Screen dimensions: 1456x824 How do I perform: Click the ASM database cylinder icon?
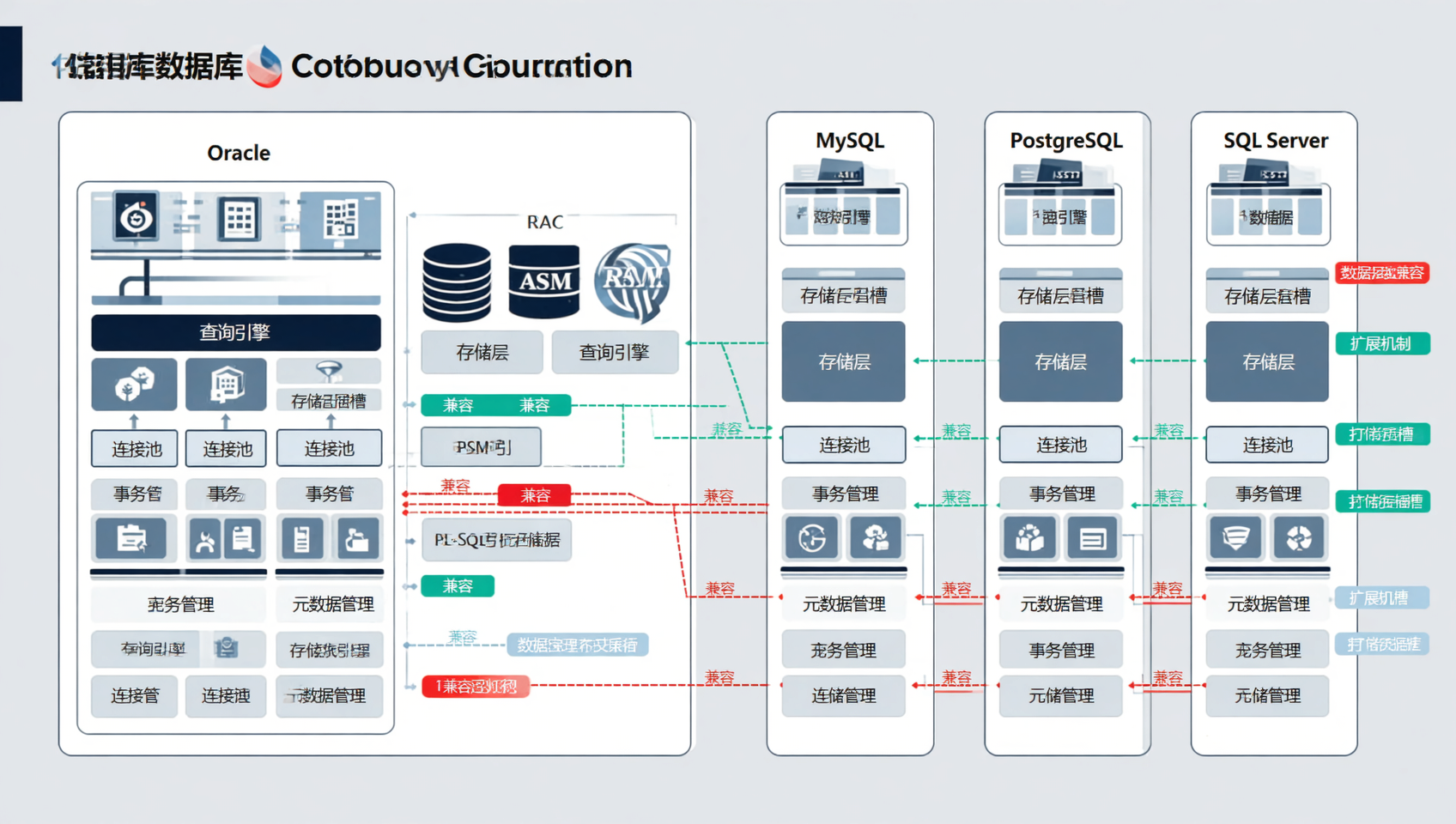[543, 281]
